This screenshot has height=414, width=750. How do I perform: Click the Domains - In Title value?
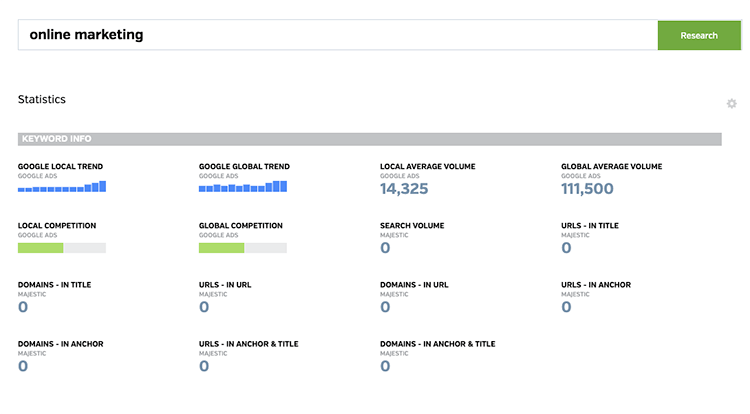tap(23, 307)
